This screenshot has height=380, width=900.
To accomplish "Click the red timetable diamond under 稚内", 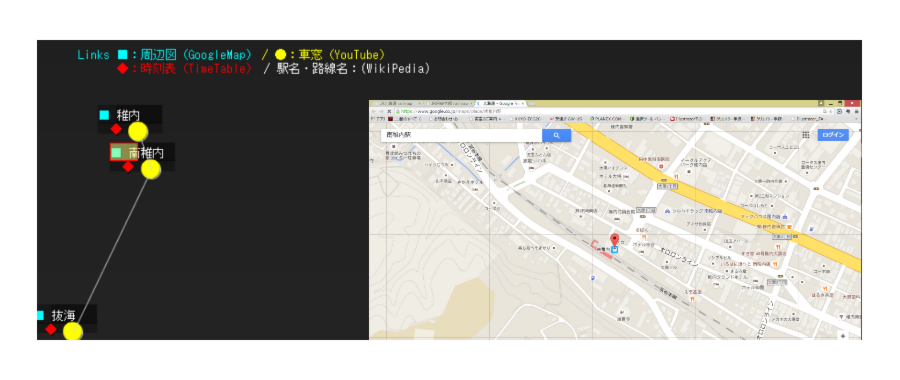I will pos(116,129).
